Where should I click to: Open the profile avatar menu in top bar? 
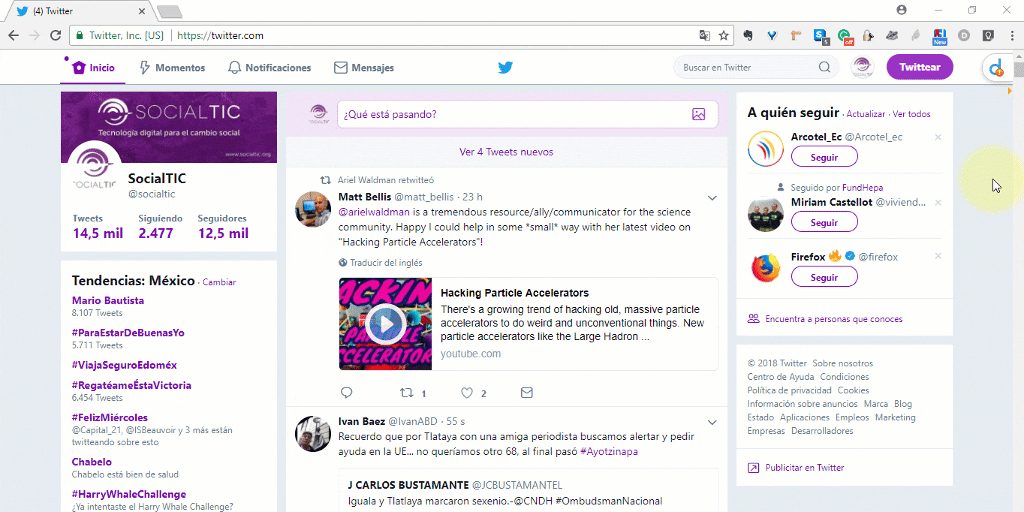click(x=862, y=67)
